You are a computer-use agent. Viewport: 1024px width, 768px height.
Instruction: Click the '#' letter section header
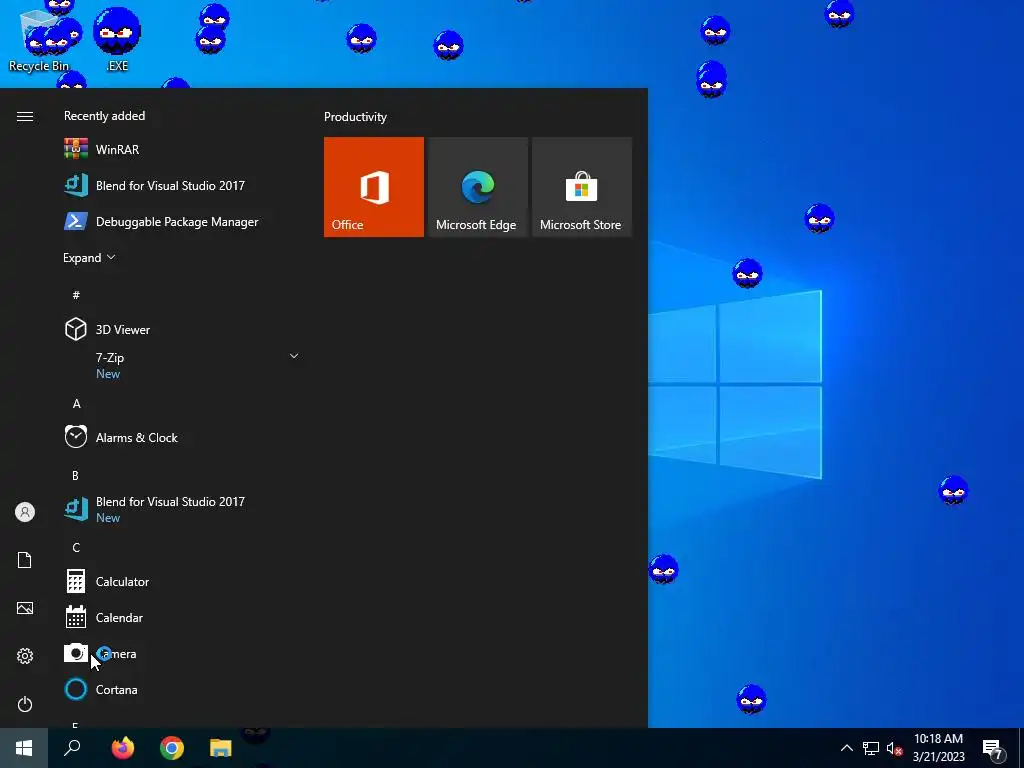pyautogui.click(x=76, y=295)
